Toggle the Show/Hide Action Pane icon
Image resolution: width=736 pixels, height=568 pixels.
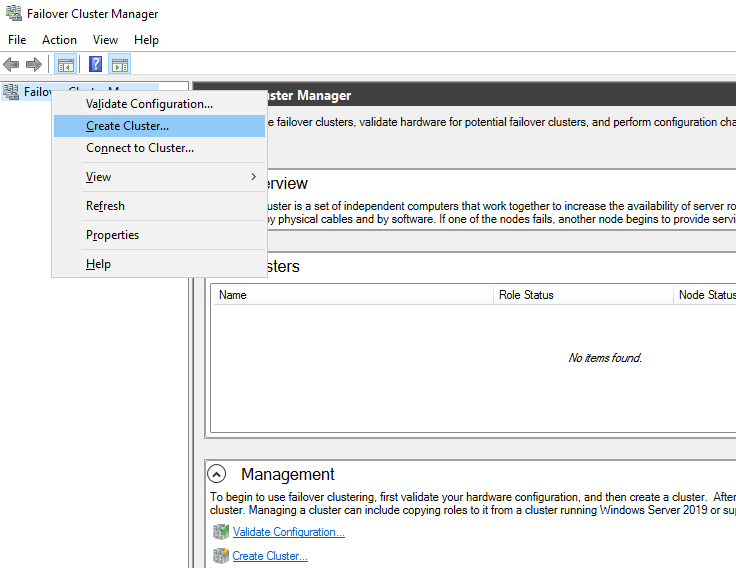point(120,64)
